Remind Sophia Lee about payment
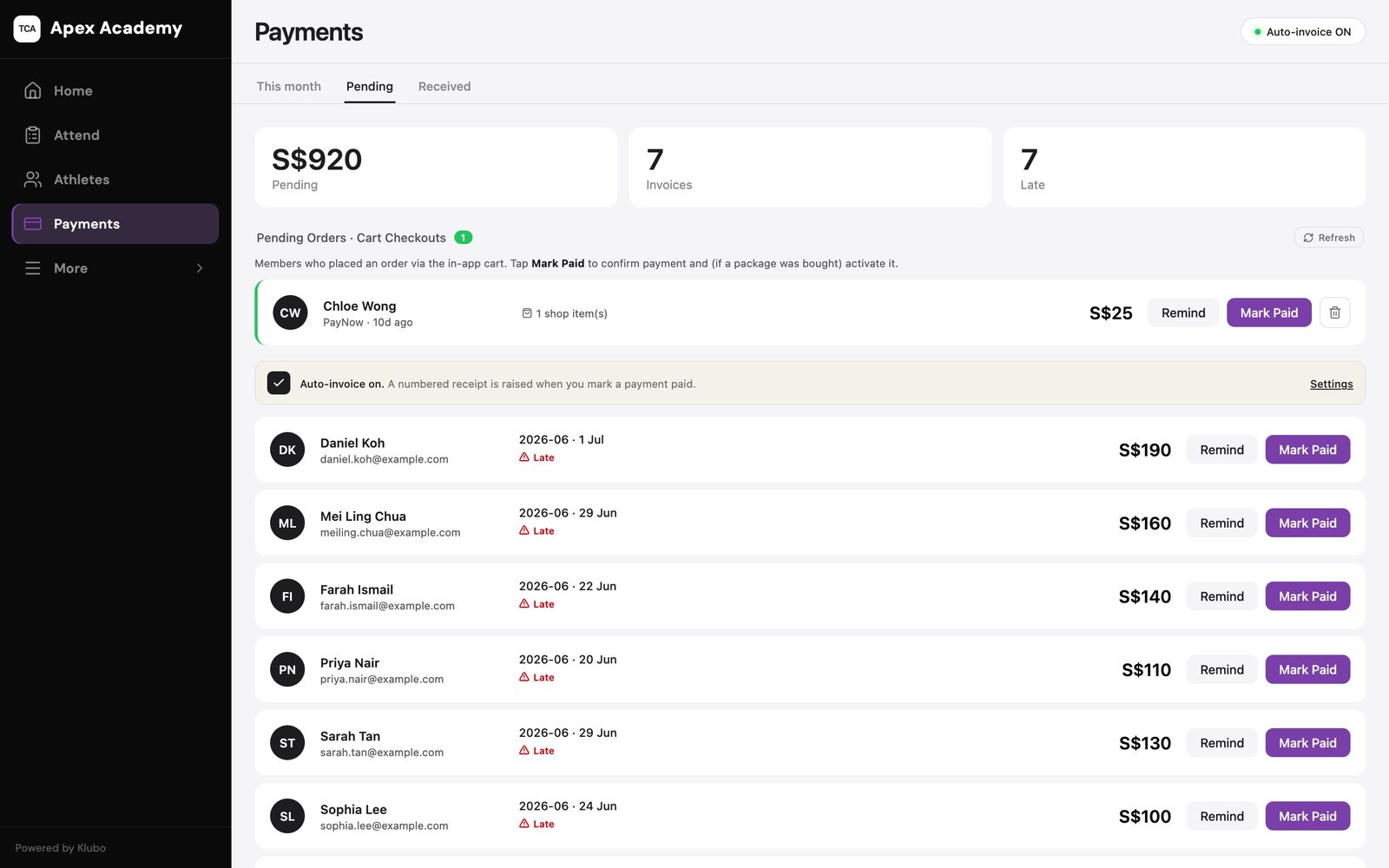The image size is (1389, 868). pyautogui.click(x=1221, y=816)
